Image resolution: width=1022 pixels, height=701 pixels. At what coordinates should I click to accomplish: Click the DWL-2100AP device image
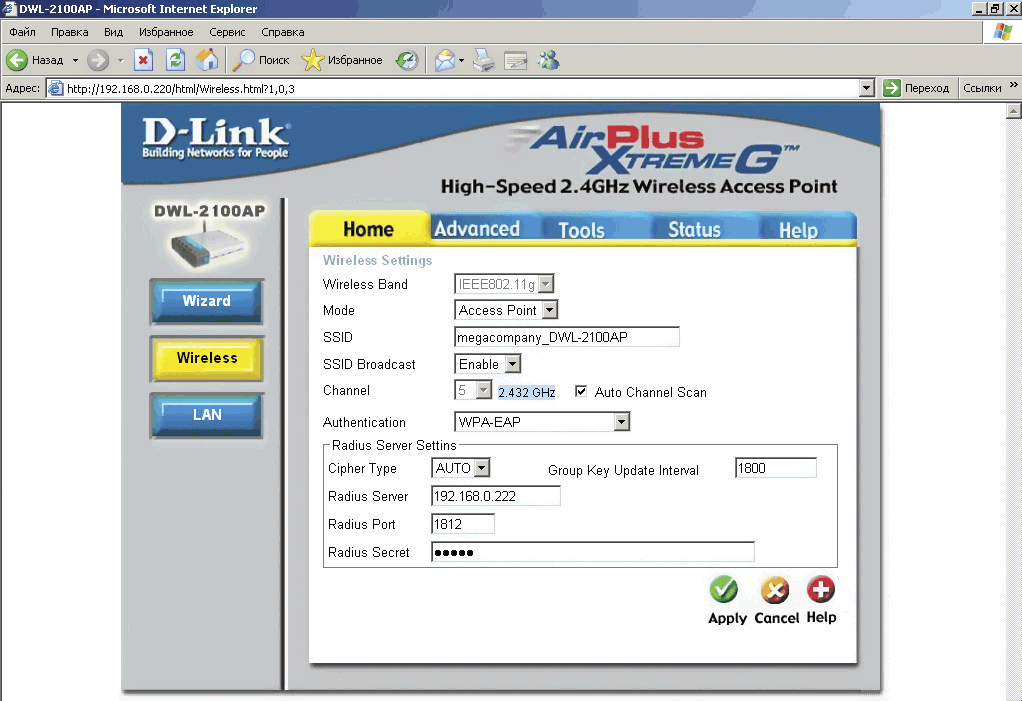[x=209, y=246]
